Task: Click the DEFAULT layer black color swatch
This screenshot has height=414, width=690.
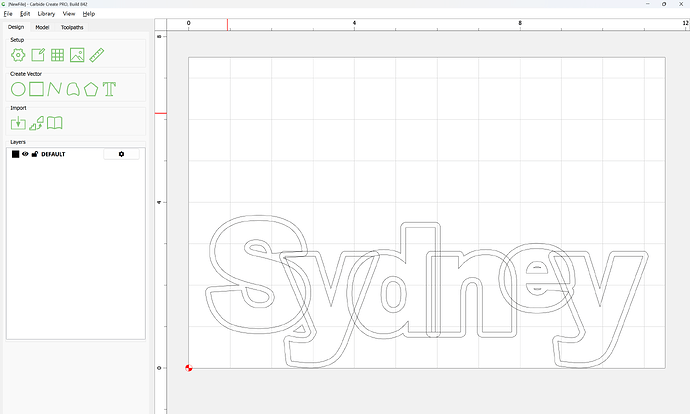Action: point(15,154)
